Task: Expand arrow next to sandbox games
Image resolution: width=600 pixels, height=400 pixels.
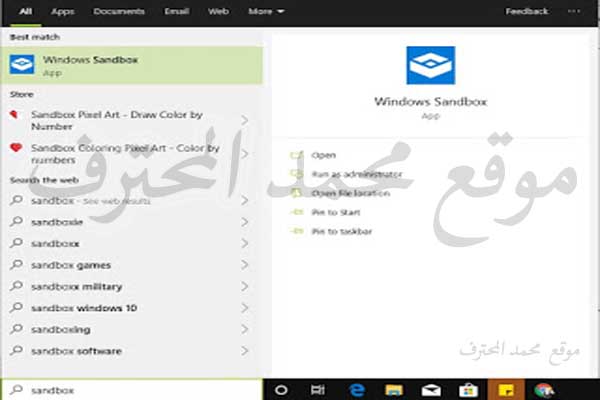Action: pyautogui.click(x=245, y=265)
